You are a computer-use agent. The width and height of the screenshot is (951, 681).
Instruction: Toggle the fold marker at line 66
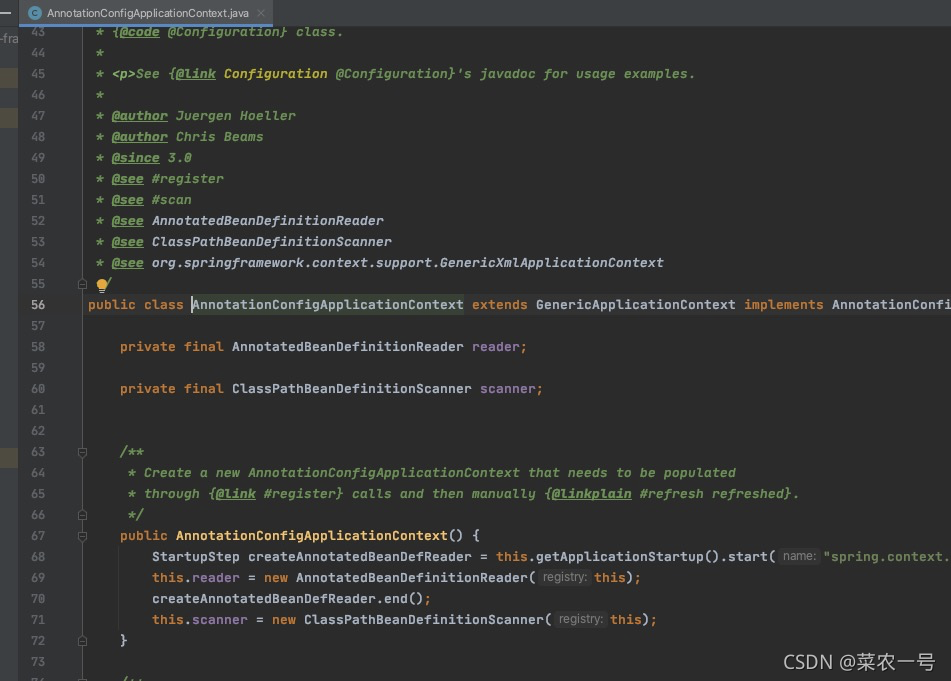pyautogui.click(x=82, y=515)
